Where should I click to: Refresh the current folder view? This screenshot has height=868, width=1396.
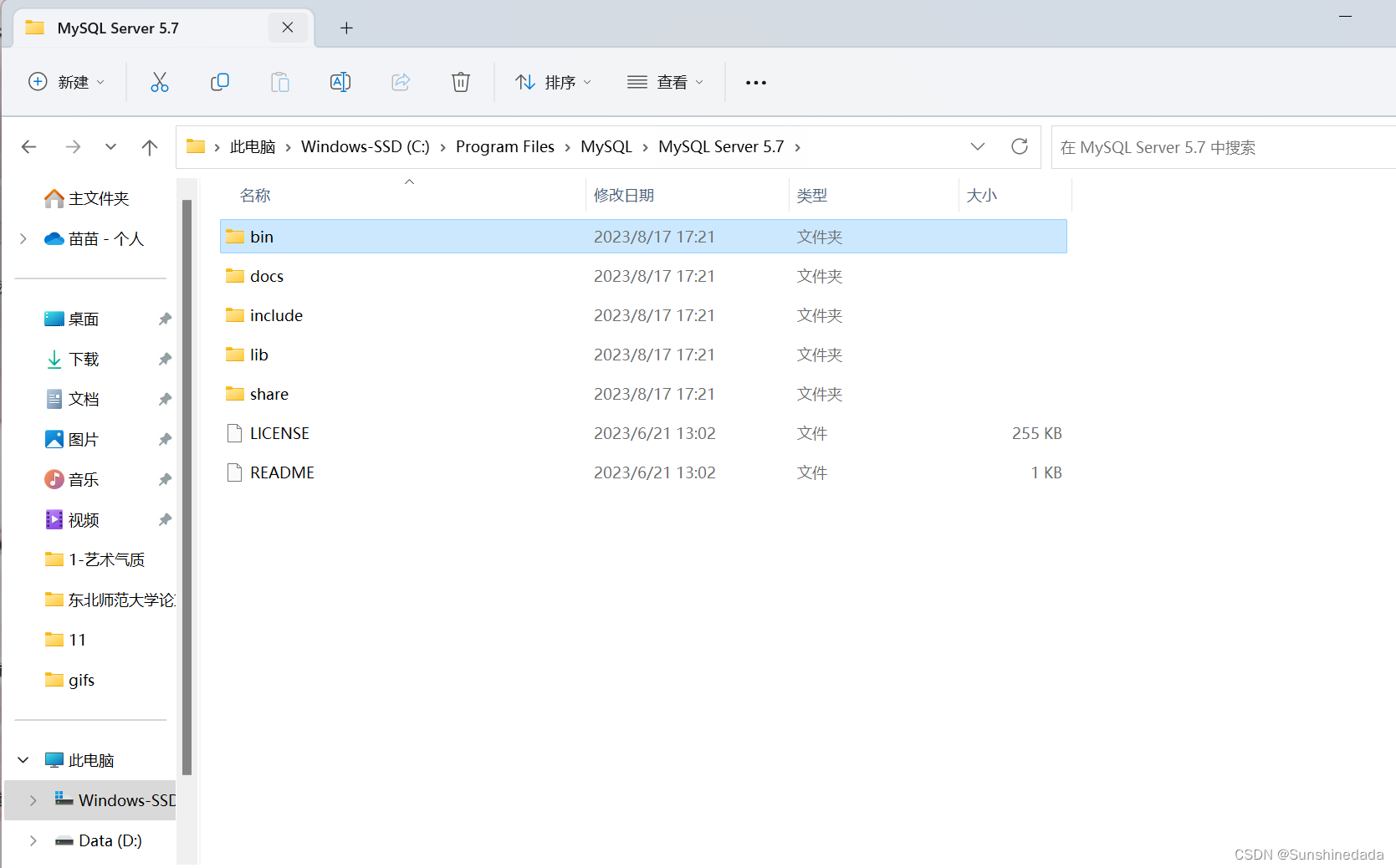[1020, 147]
